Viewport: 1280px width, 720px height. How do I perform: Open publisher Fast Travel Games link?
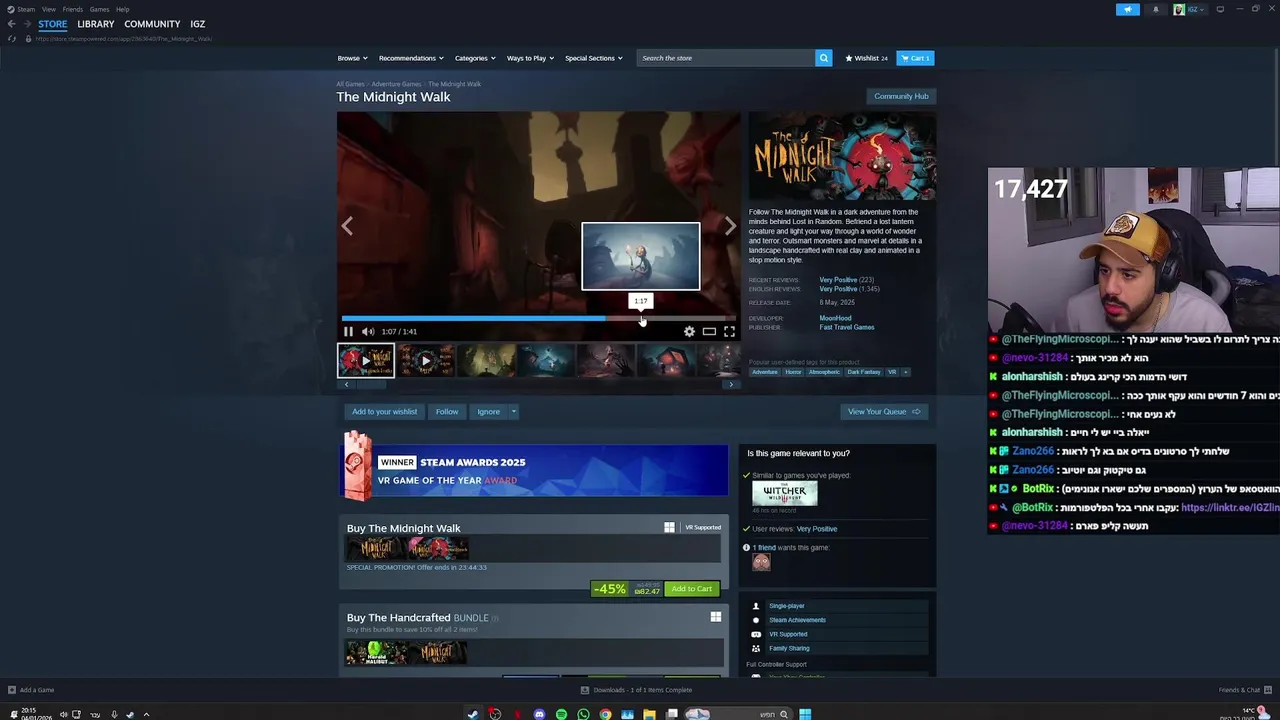click(847, 327)
